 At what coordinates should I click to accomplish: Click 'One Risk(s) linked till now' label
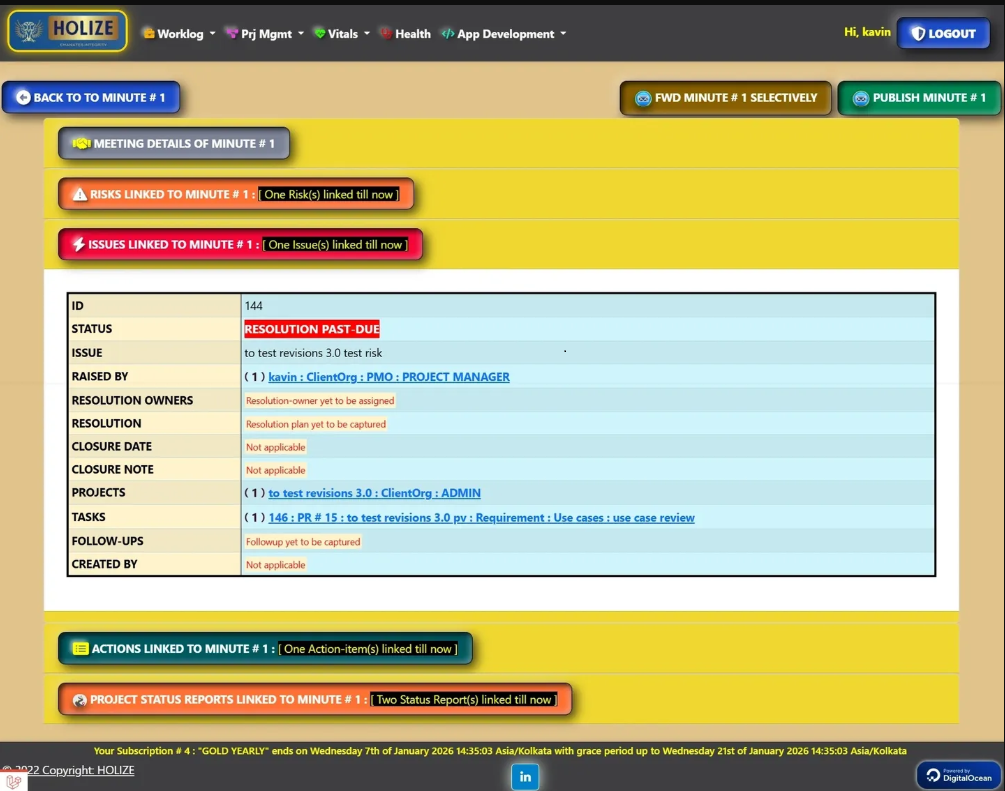[x=329, y=194]
